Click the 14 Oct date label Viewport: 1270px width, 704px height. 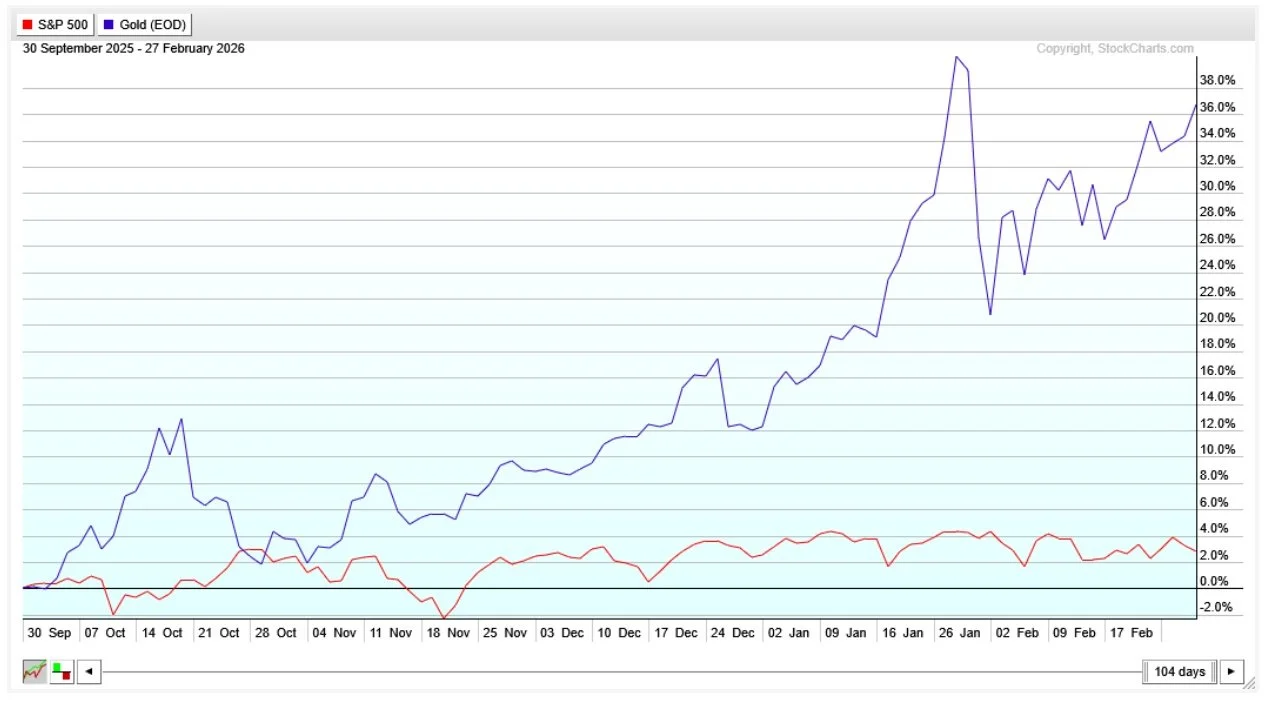coord(162,633)
